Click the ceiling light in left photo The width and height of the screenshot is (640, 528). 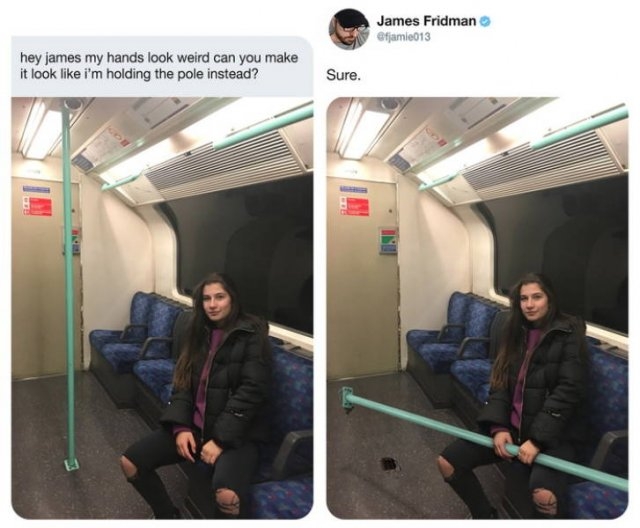coord(41,130)
